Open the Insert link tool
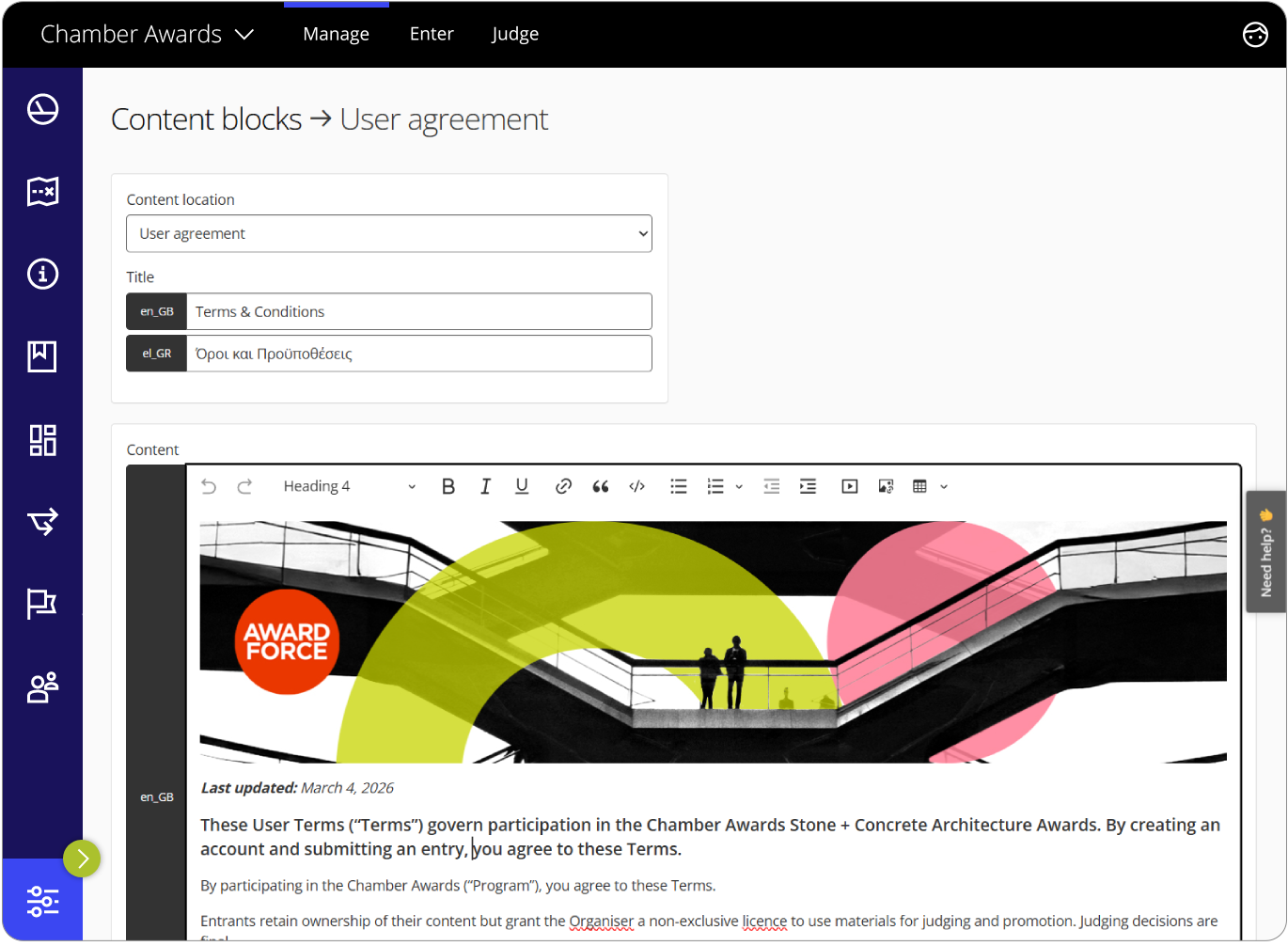This screenshot has width=1288, height=946. [563, 485]
